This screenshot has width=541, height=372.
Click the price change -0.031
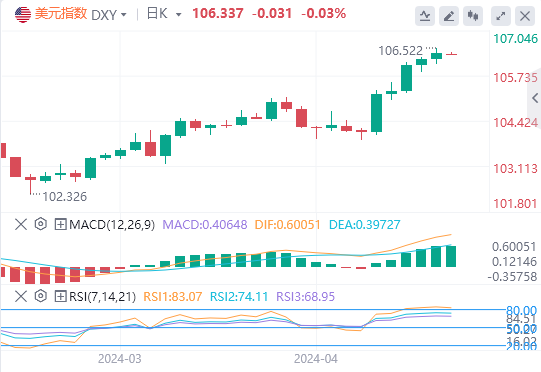click(x=272, y=14)
